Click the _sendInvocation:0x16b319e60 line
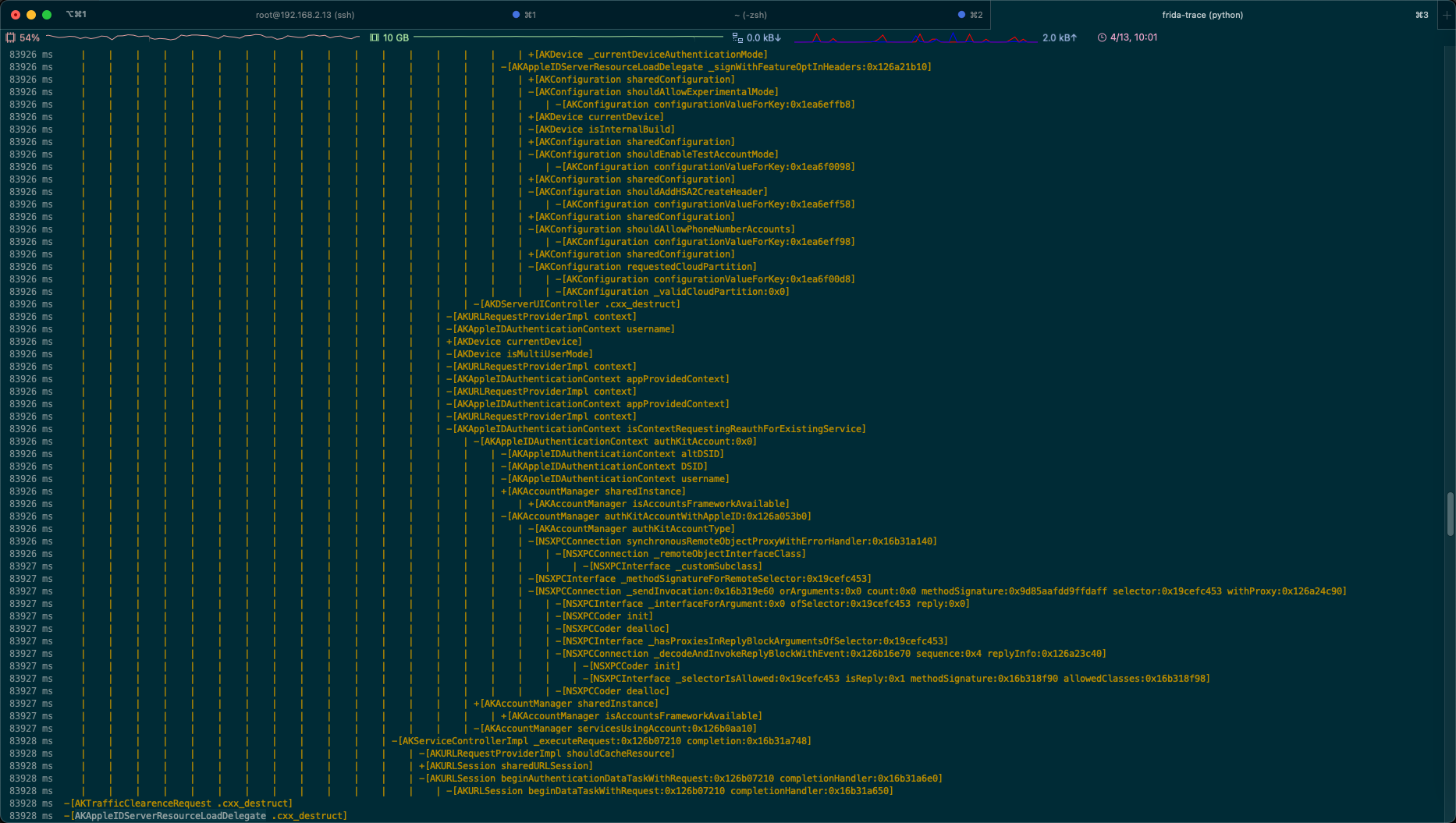1456x823 pixels. 937,591
